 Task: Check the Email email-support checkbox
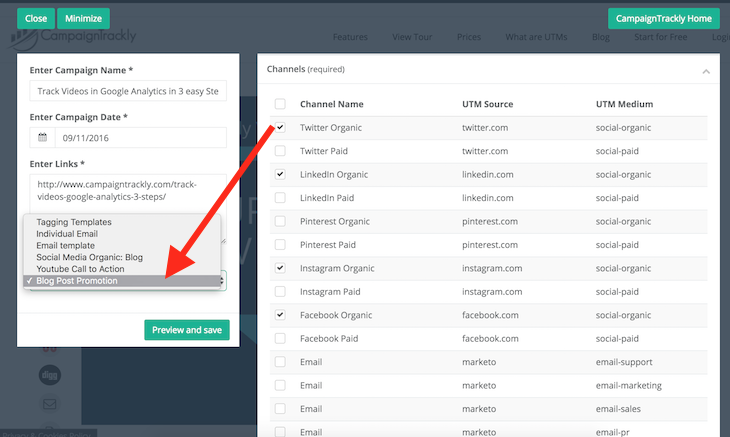[280, 362]
